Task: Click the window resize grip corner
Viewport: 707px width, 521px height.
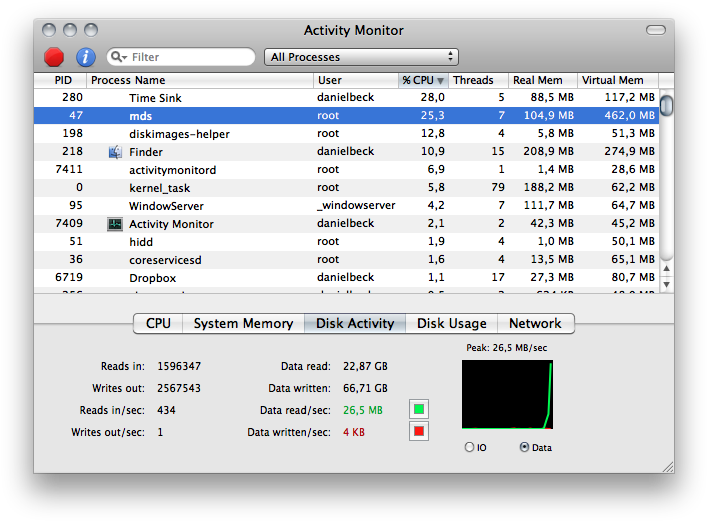Action: click(x=668, y=467)
